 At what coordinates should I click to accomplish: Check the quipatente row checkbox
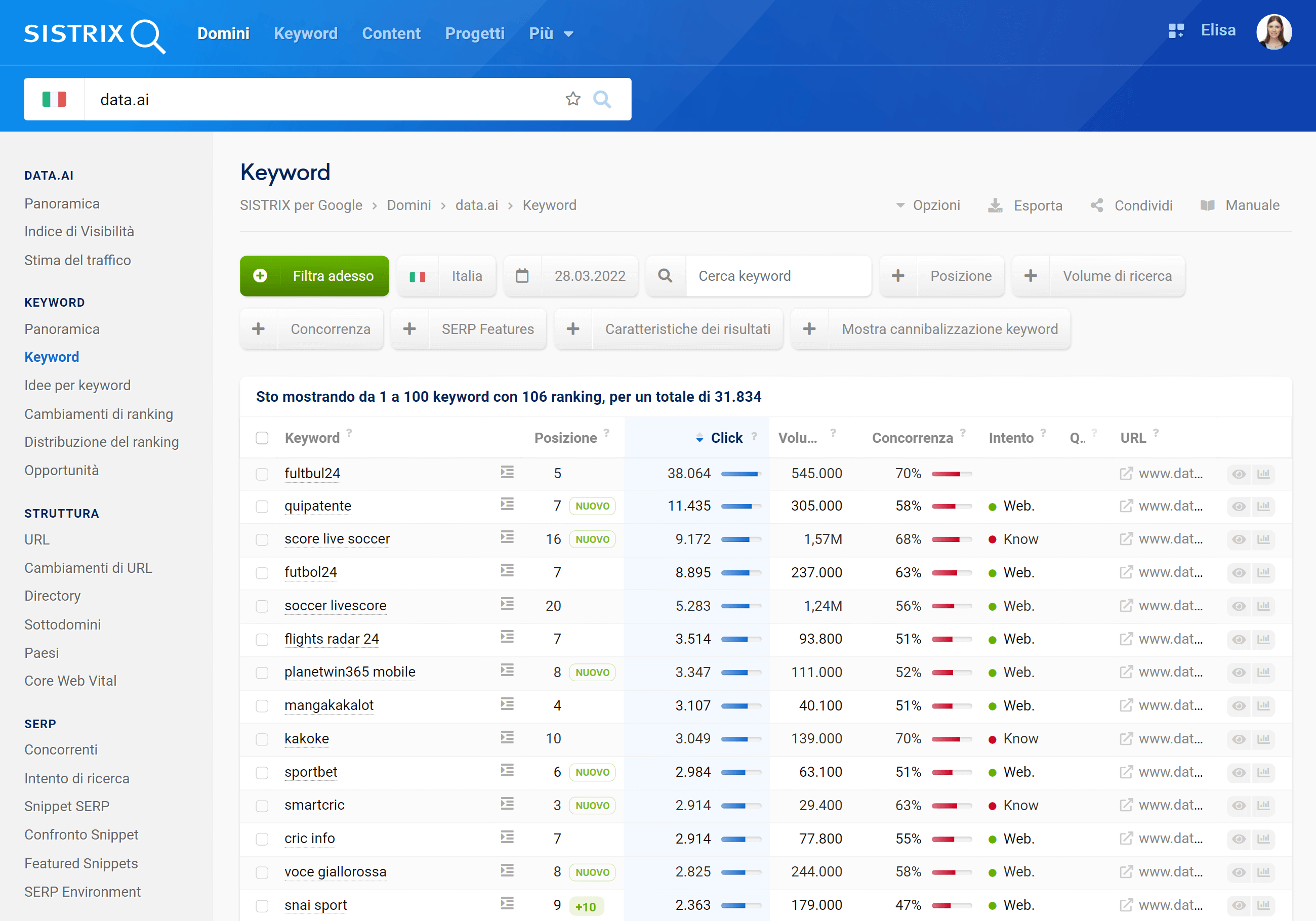pyautogui.click(x=262, y=506)
